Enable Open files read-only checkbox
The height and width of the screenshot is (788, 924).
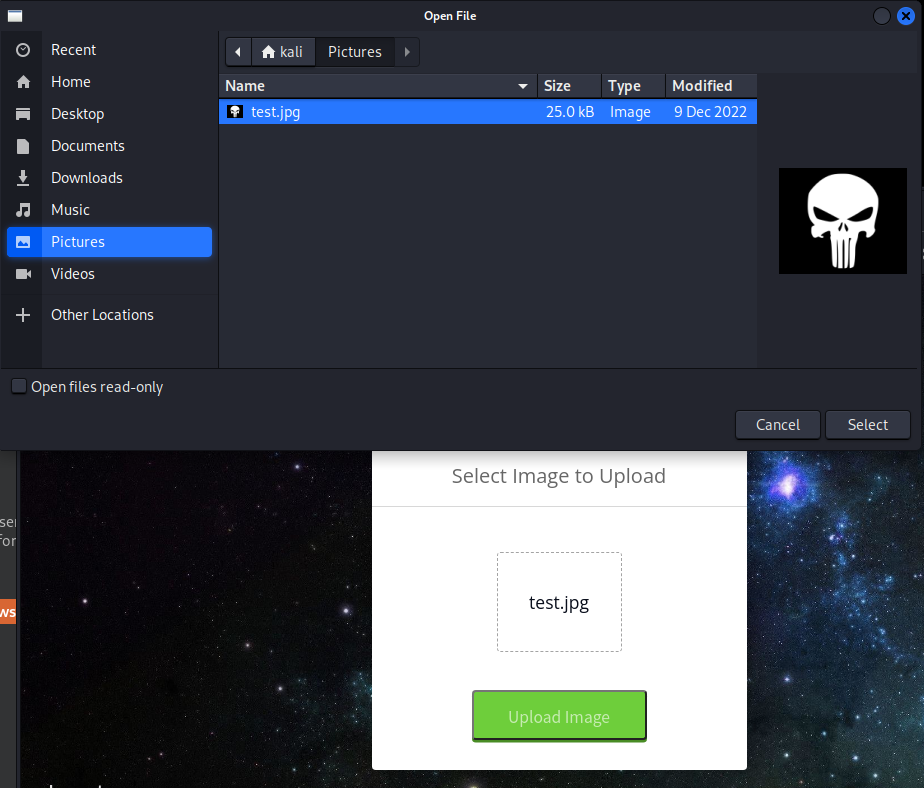[19, 386]
